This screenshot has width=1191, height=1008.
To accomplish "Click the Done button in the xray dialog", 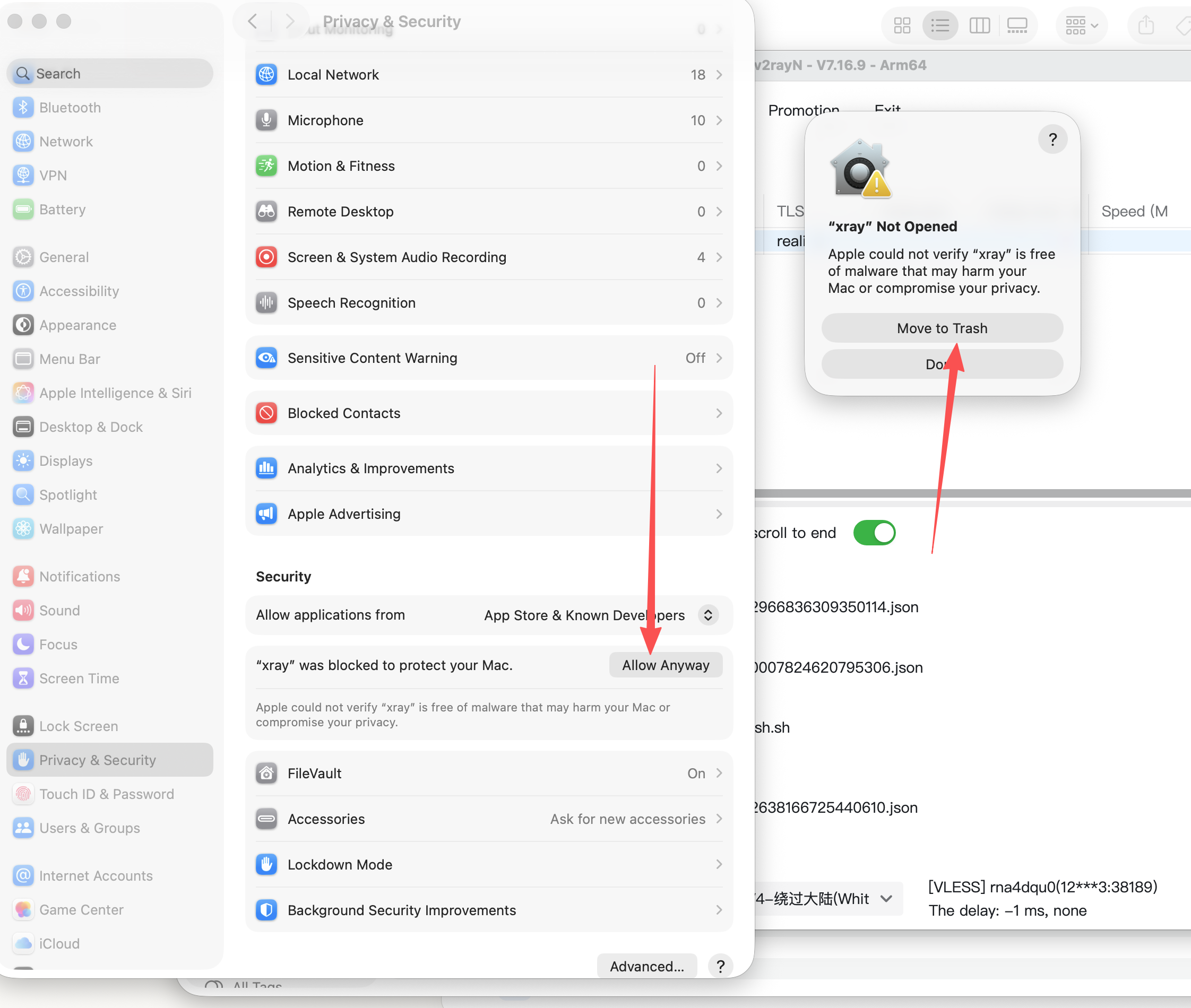I will tap(942, 364).
